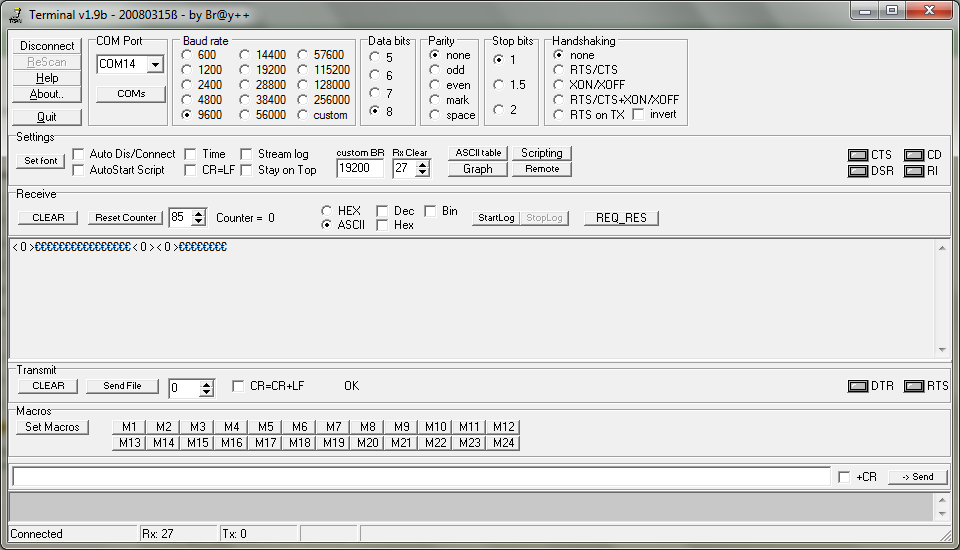
Task: Click the COMs button
Action: click(x=131, y=94)
